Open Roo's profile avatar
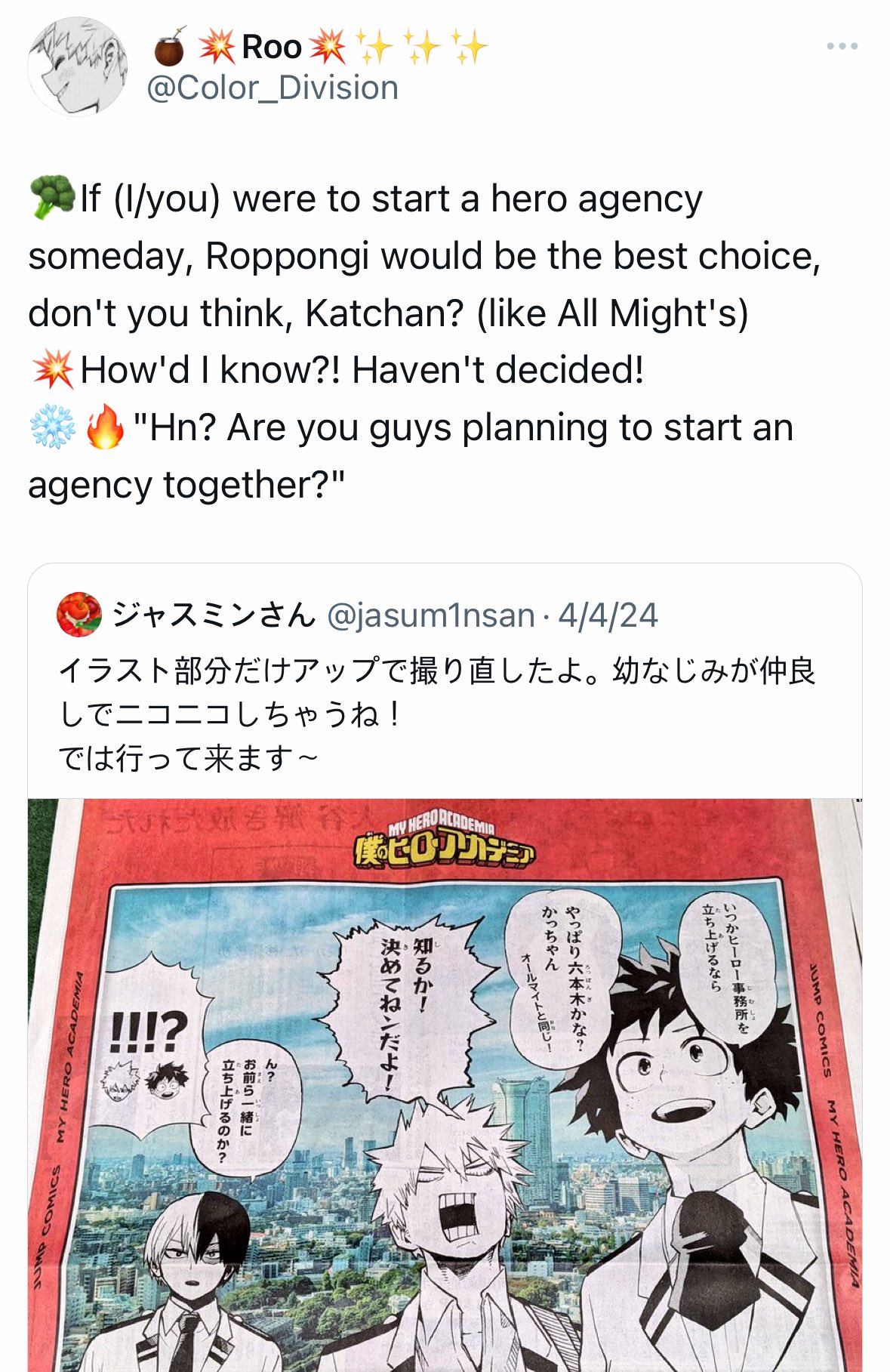Image resolution: width=890 pixels, height=1372 pixels. point(78,66)
